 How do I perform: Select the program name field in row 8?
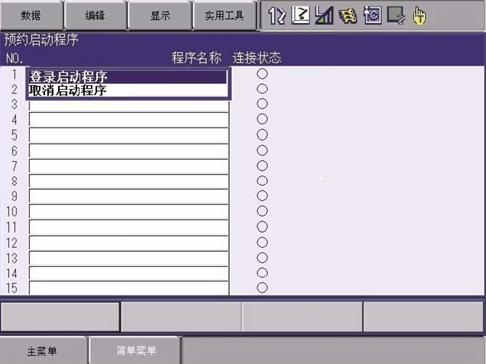[x=129, y=181]
